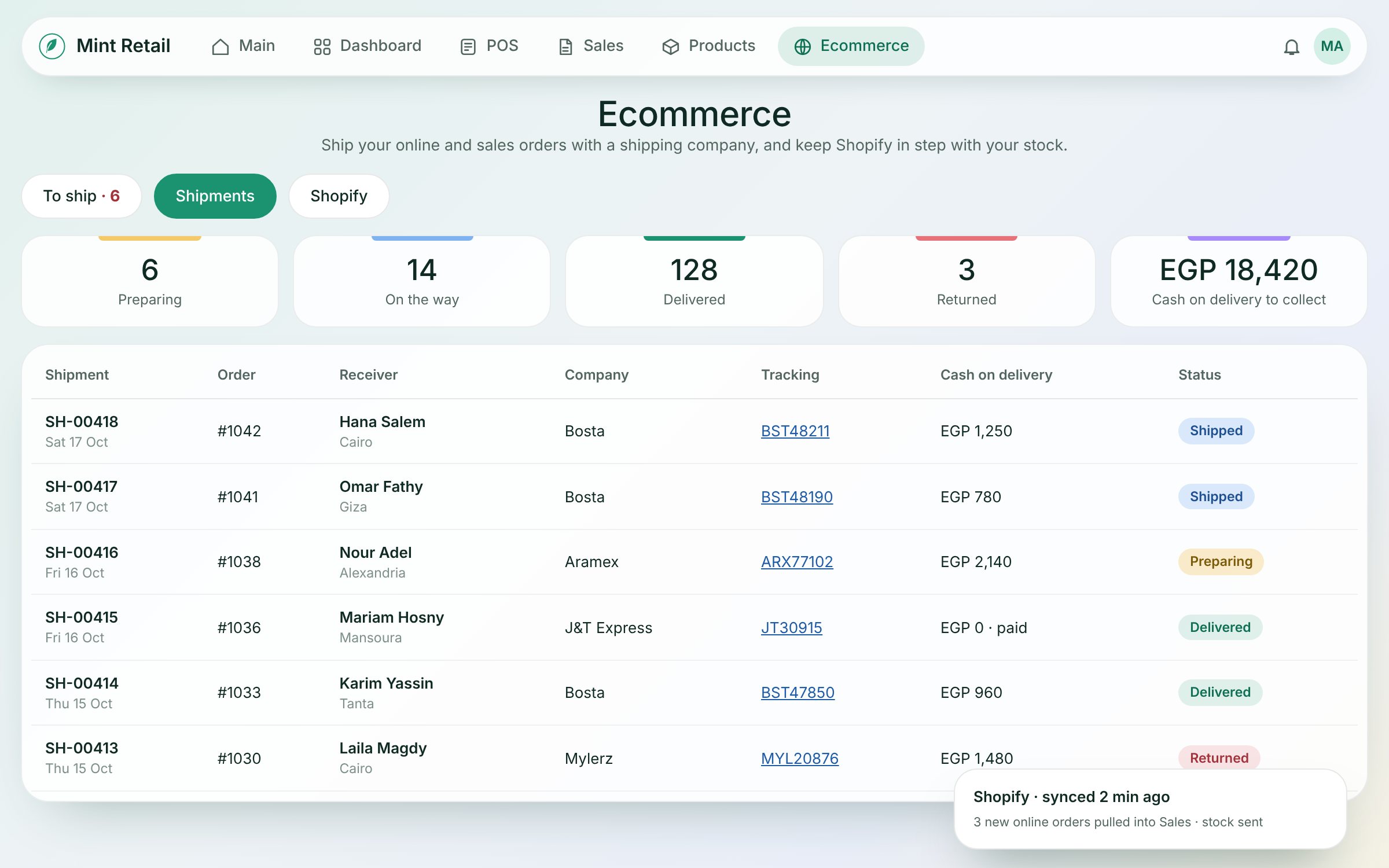Select the Shipments tab
Image resolution: width=1389 pixels, height=868 pixels.
[215, 196]
